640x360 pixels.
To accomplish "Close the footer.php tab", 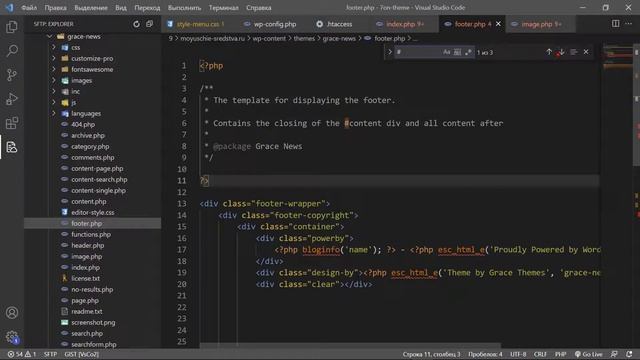I will (x=498, y=24).
